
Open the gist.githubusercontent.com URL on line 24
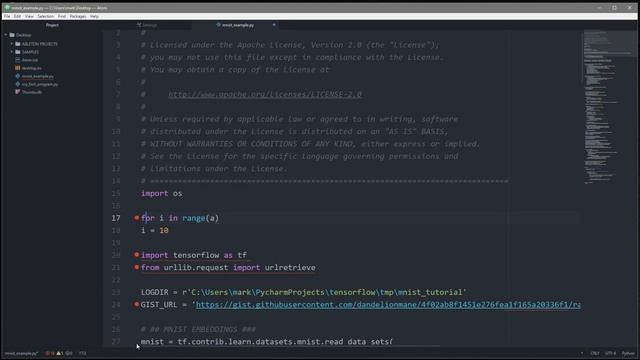coord(388,304)
